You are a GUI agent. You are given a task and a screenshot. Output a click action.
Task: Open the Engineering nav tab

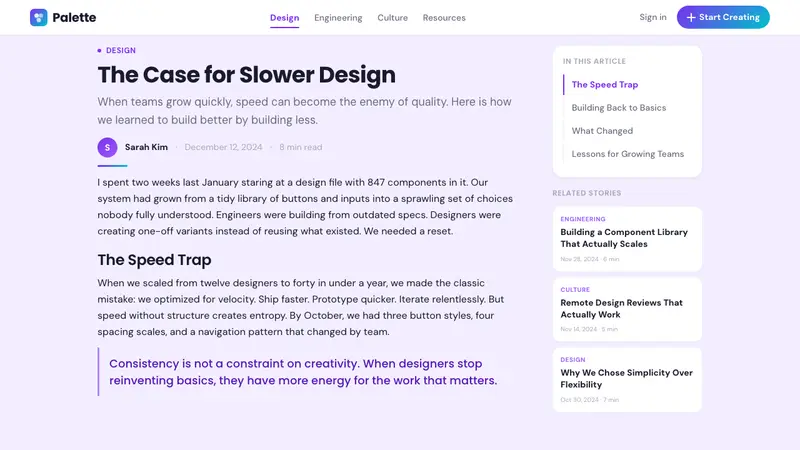338,18
